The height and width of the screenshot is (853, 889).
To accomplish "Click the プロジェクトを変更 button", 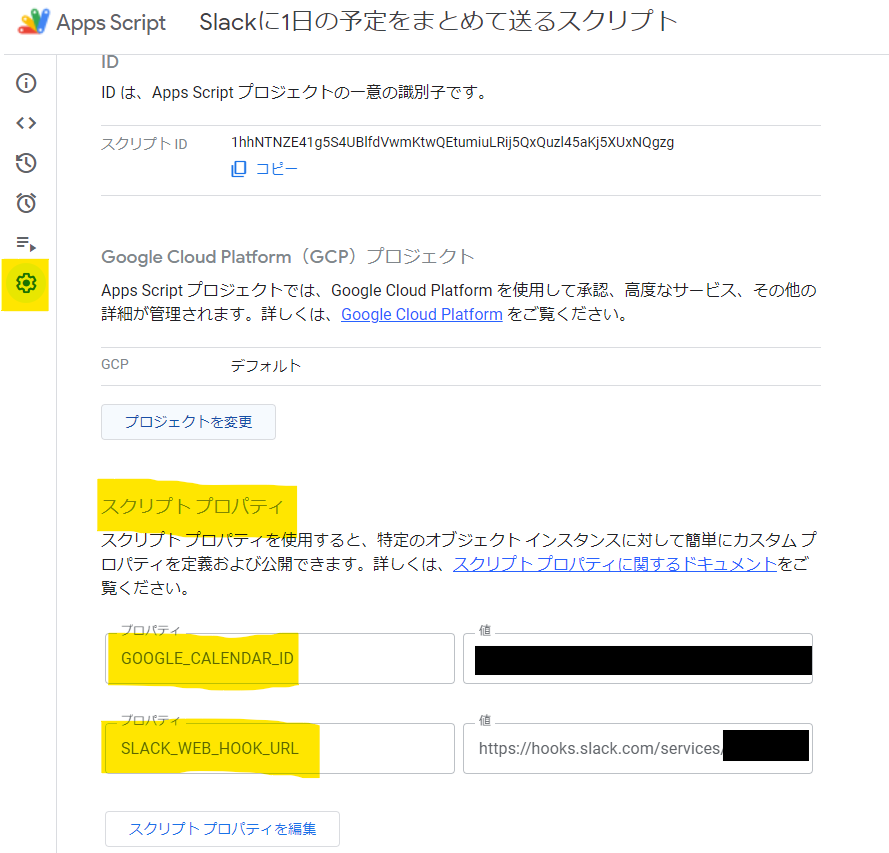I will [188, 422].
